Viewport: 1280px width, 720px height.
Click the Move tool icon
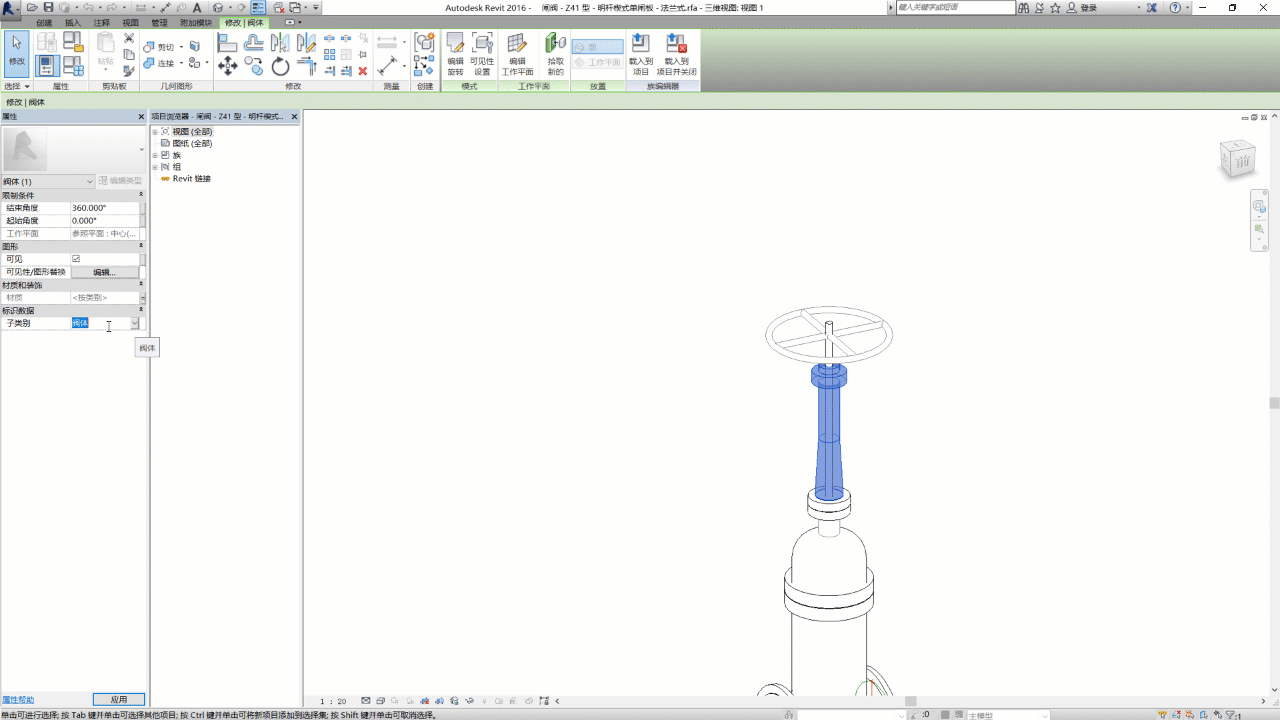[x=227, y=66]
